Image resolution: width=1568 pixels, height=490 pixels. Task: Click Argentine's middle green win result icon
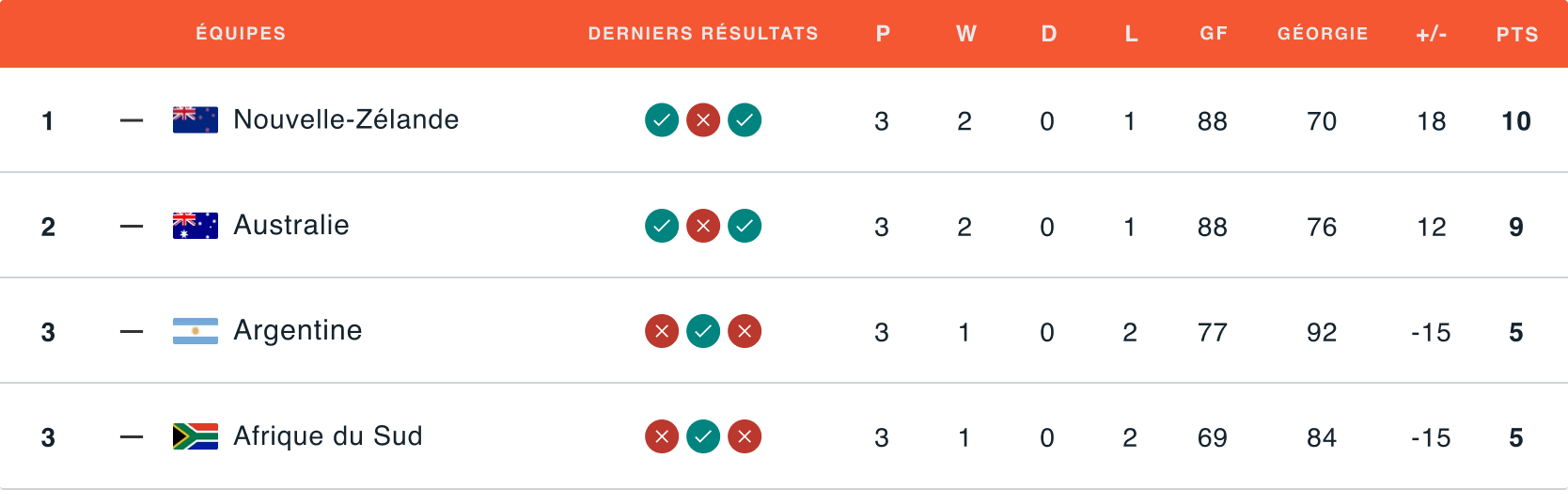703,331
